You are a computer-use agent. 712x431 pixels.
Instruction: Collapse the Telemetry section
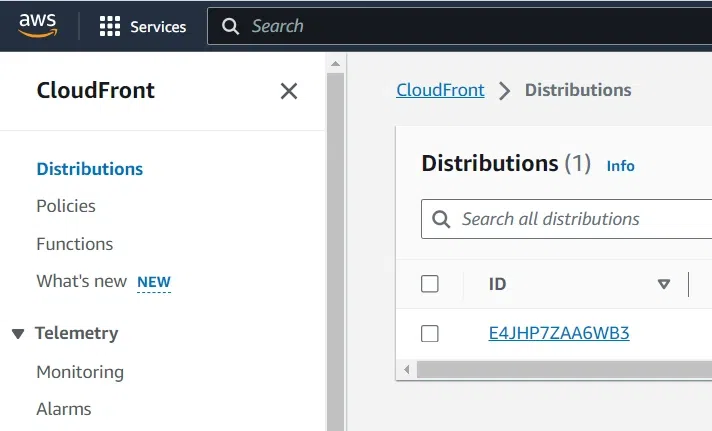(18, 334)
